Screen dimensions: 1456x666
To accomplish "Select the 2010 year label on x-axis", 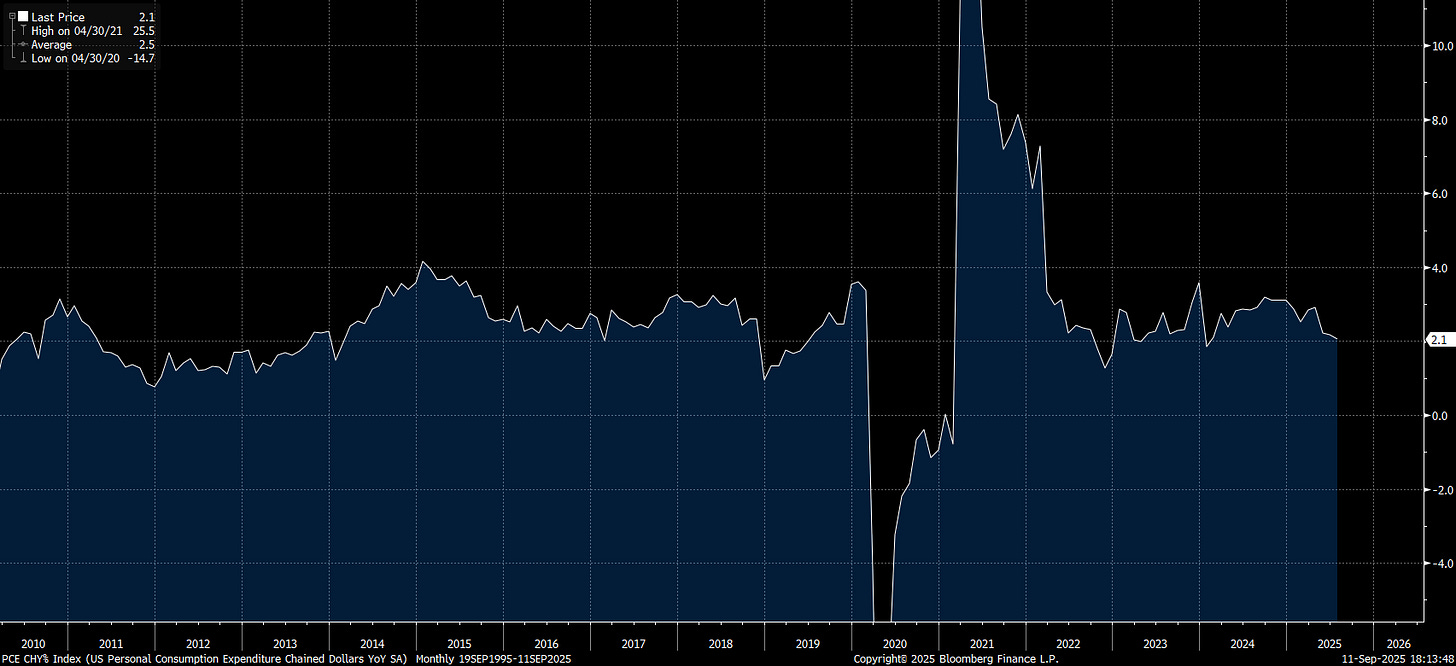I will pos(33,644).
